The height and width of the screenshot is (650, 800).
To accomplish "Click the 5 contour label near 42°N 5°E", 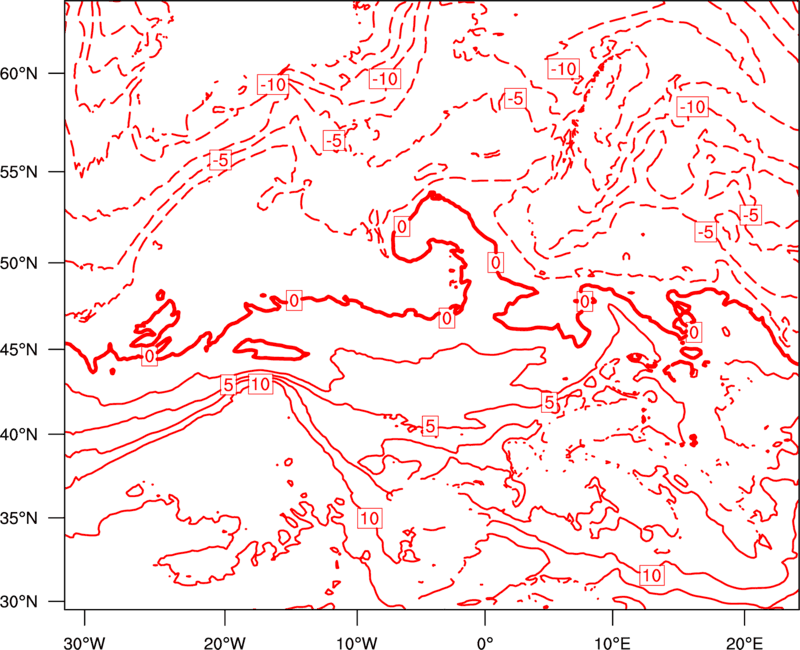I will [x=549, y=403].
